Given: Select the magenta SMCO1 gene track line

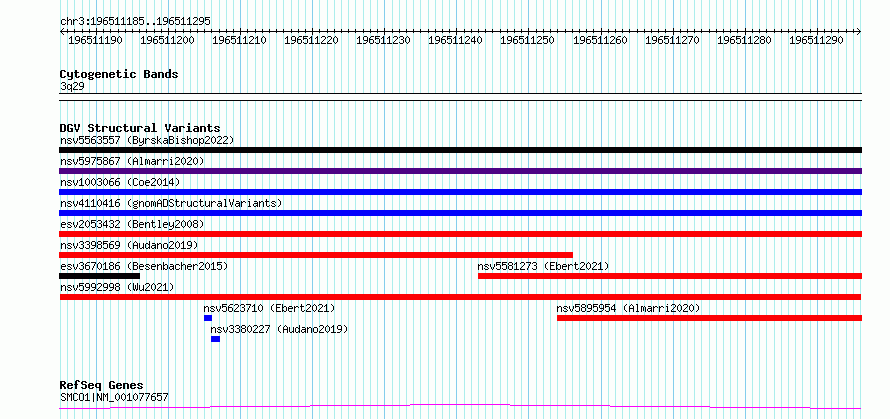Looking at the screenshot, I should tap(460, 407).
